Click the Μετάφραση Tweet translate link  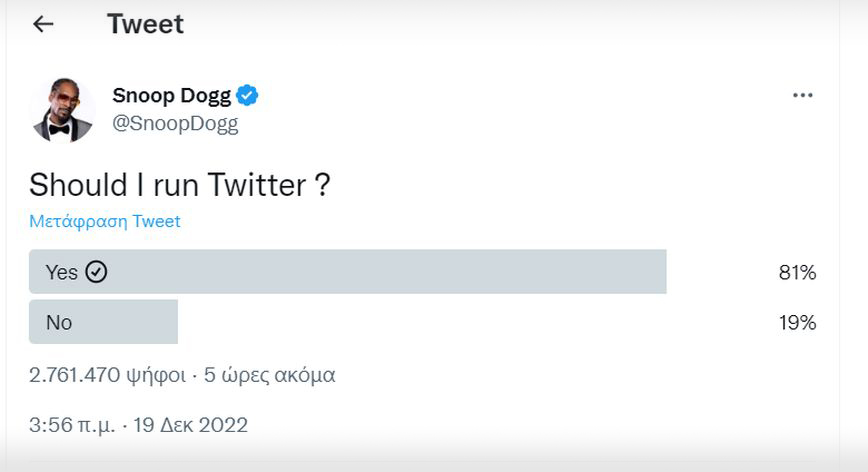105,221
